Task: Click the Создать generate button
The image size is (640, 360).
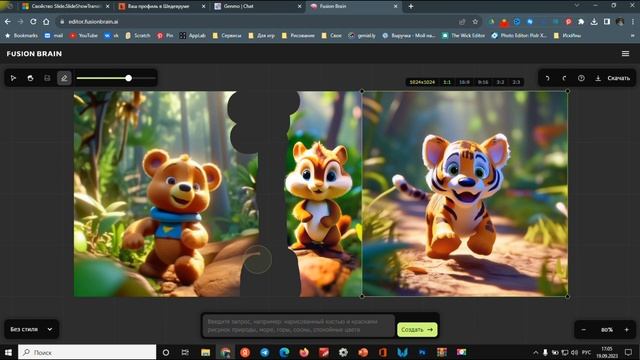Action: tap(417, 329)
